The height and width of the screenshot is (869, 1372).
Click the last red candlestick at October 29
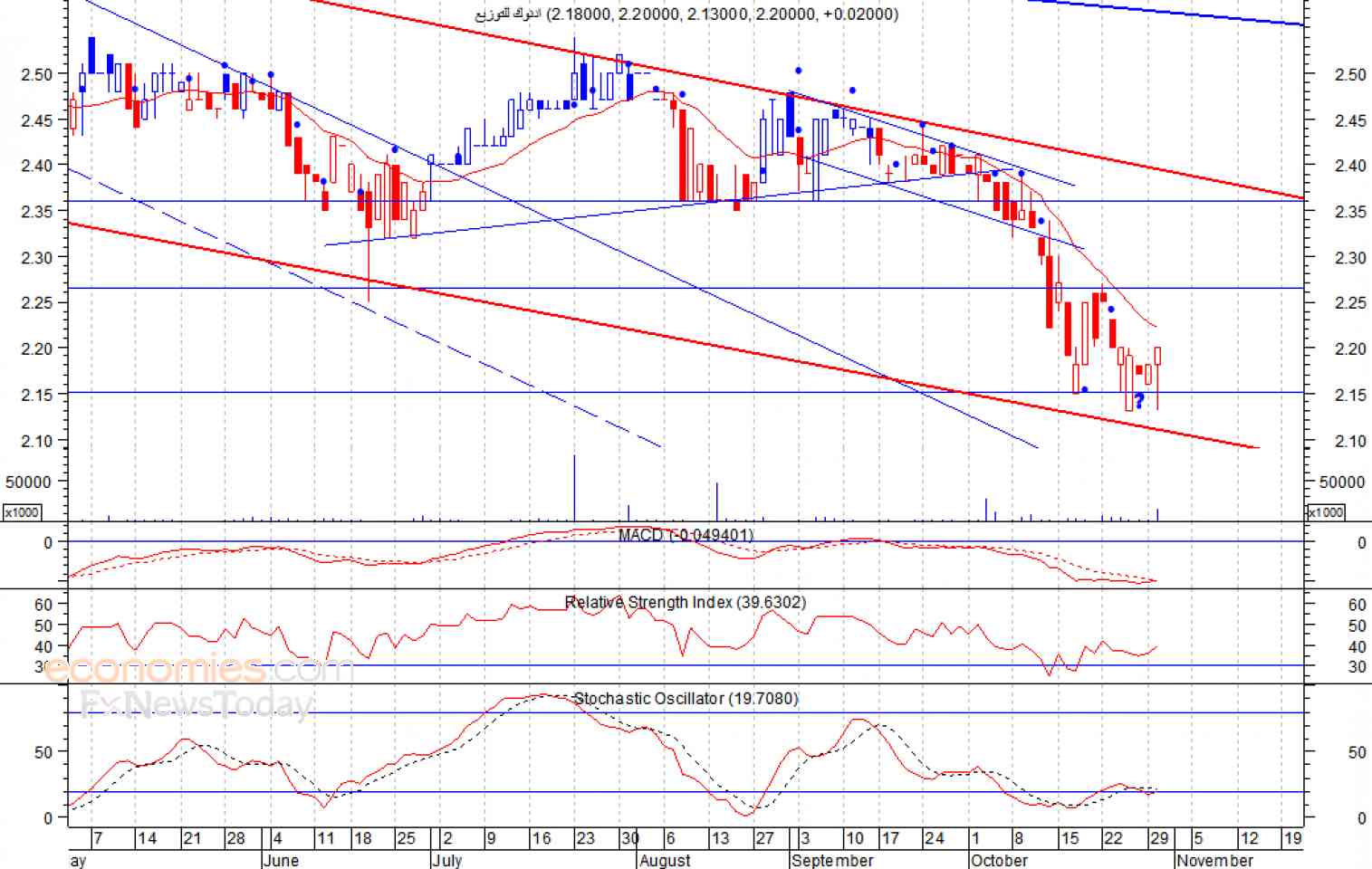[1157, 378]
